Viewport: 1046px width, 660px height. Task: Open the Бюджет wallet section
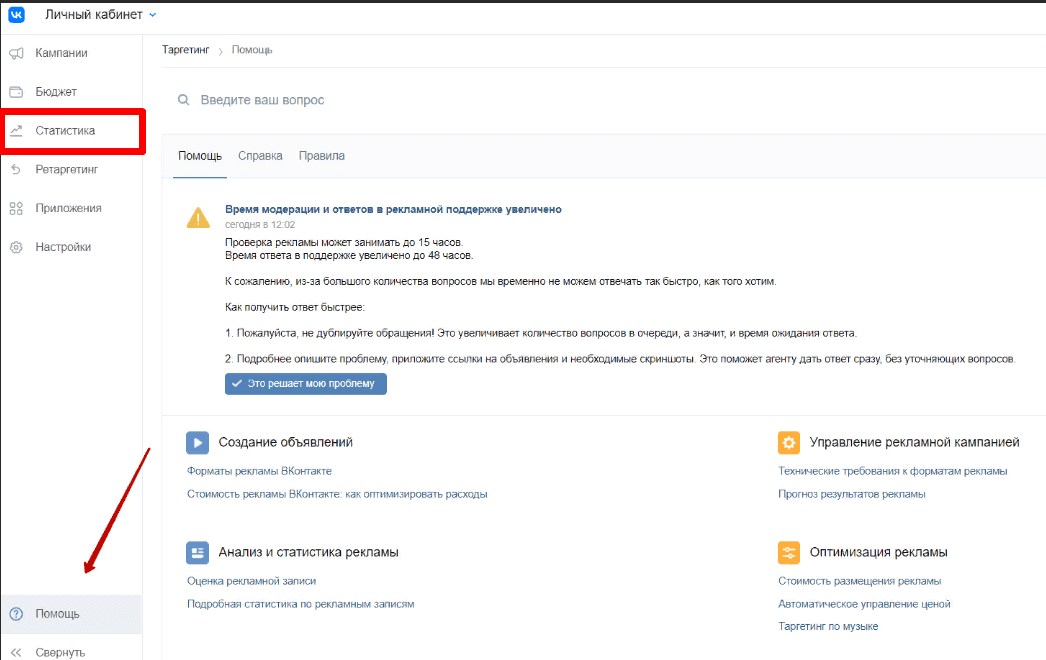[x=55, y=92]
